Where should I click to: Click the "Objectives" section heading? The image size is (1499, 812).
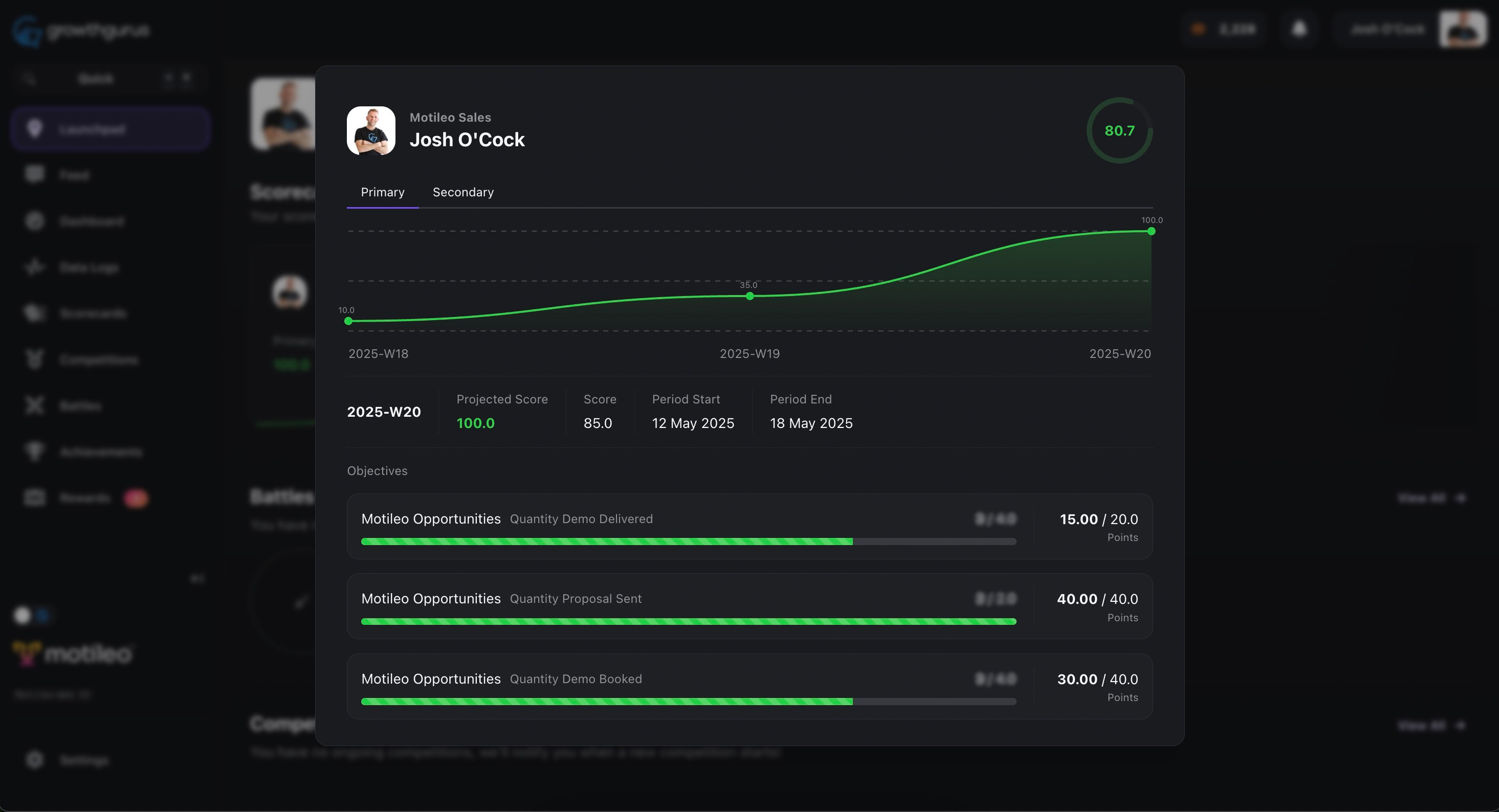(377, 471)
